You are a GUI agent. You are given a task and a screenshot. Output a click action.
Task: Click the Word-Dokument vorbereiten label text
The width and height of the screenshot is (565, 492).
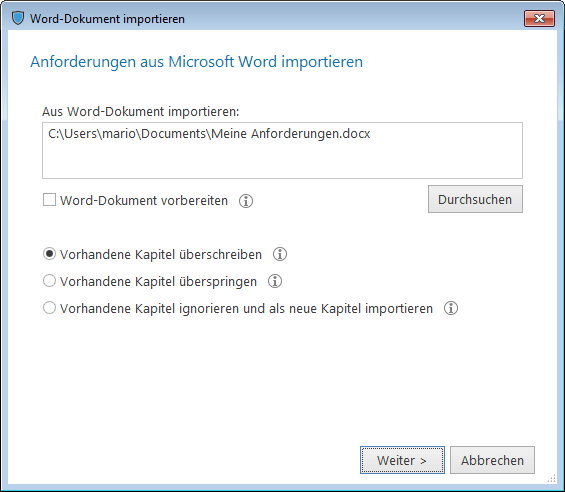click(x=144, y=200)
